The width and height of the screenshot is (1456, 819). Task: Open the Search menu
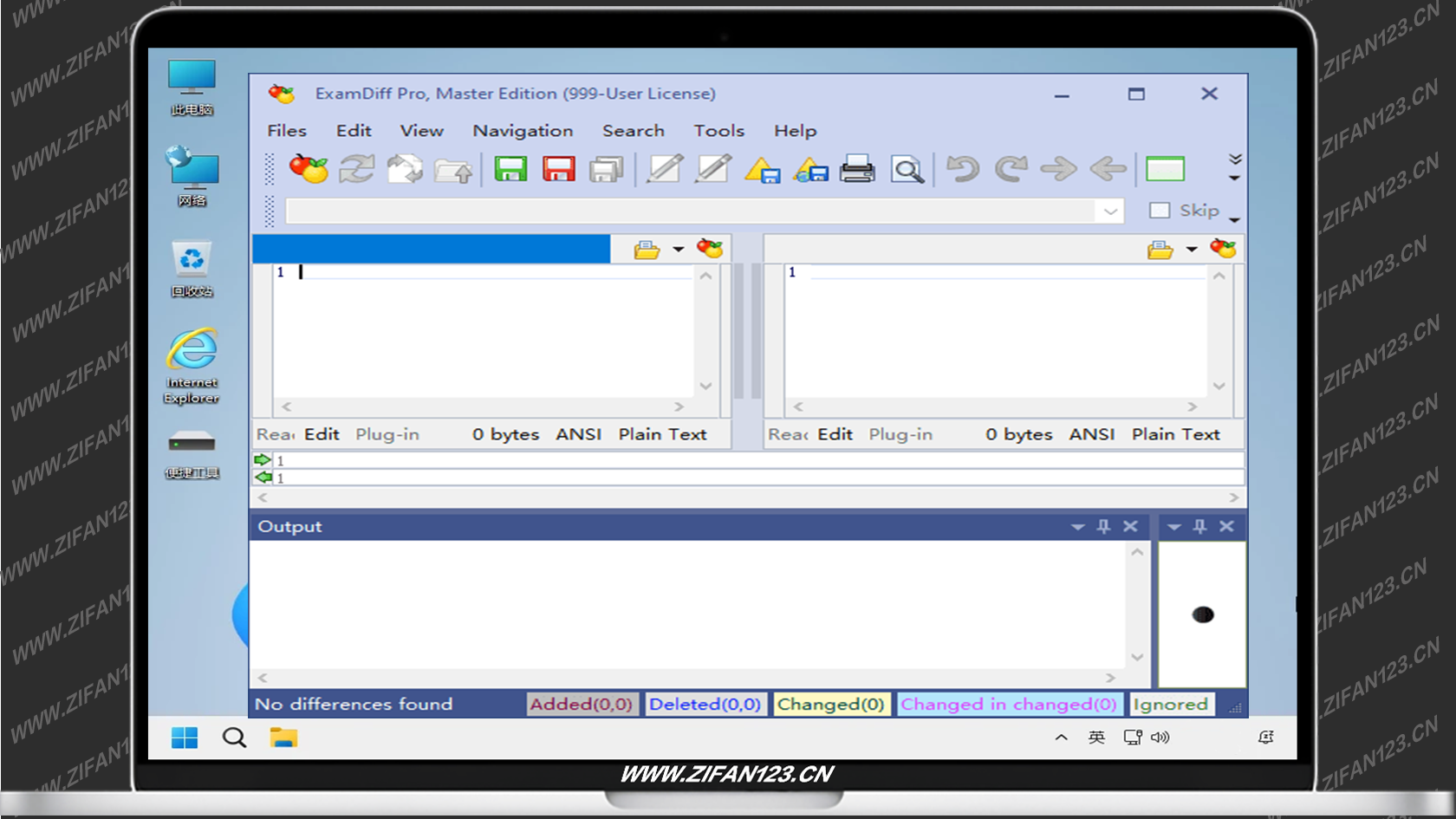(x=634, y=131)
